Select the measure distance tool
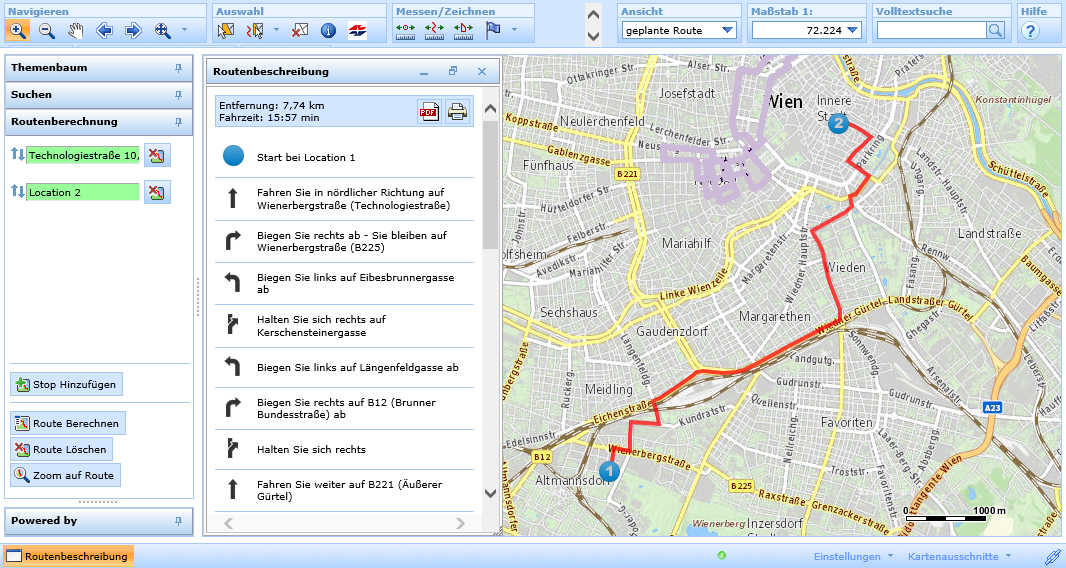The width and height of the screenshot is (1066, 568). pos(405,31)
